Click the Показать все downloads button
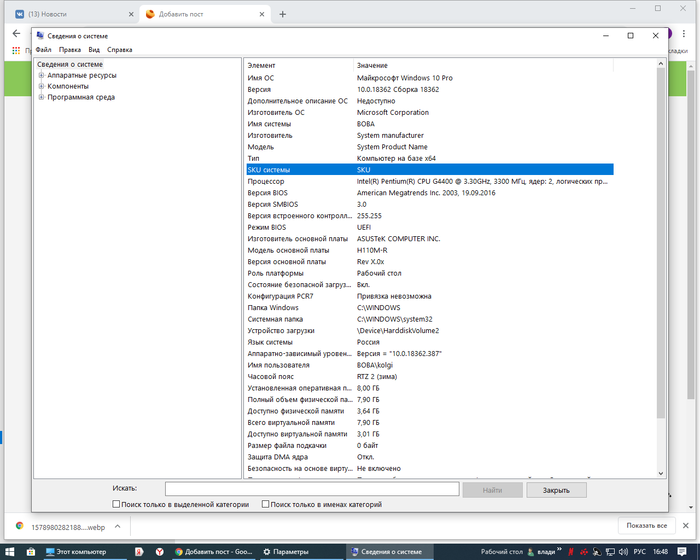This screenshot has width=700, height=560. click(x=646, y=526)
